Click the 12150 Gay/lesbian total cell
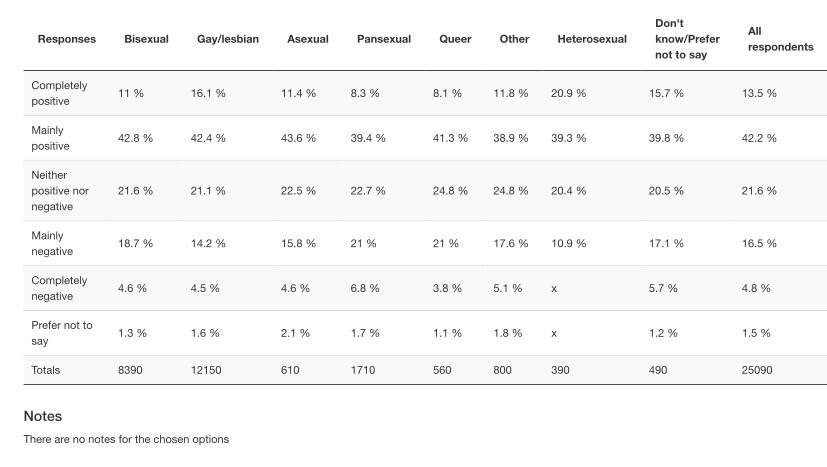The width and height of the screenshot is (827, 467). (x=205, y=370)
